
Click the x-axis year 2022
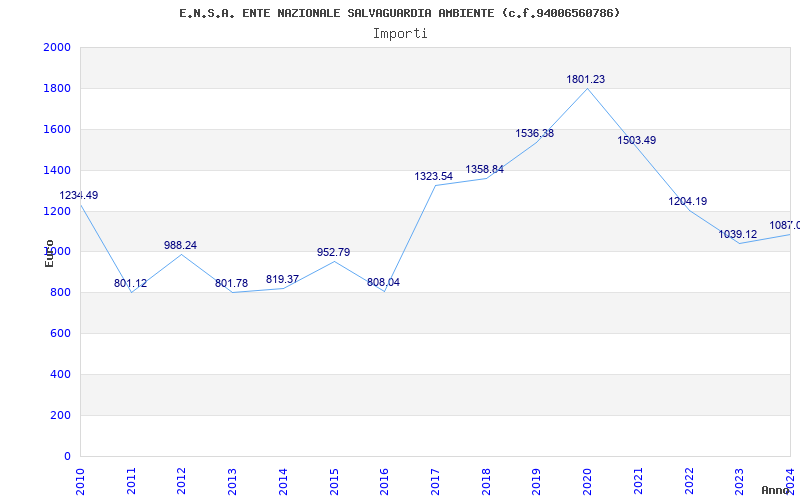pyautogui.click(x=689, y=481)
